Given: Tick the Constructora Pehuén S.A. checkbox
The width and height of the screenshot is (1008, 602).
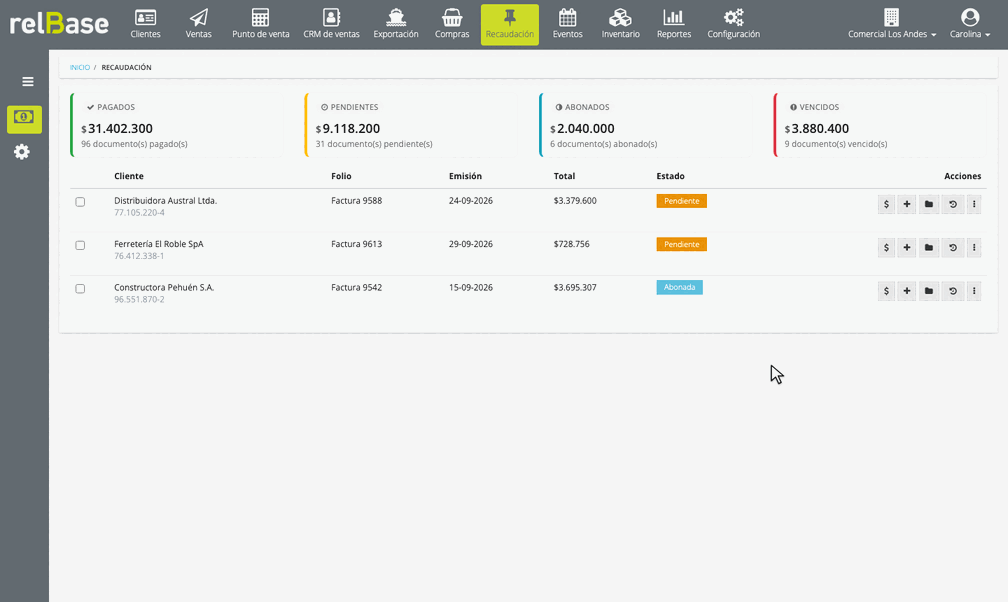Looking at the screenshot, I should pos(80,289).
